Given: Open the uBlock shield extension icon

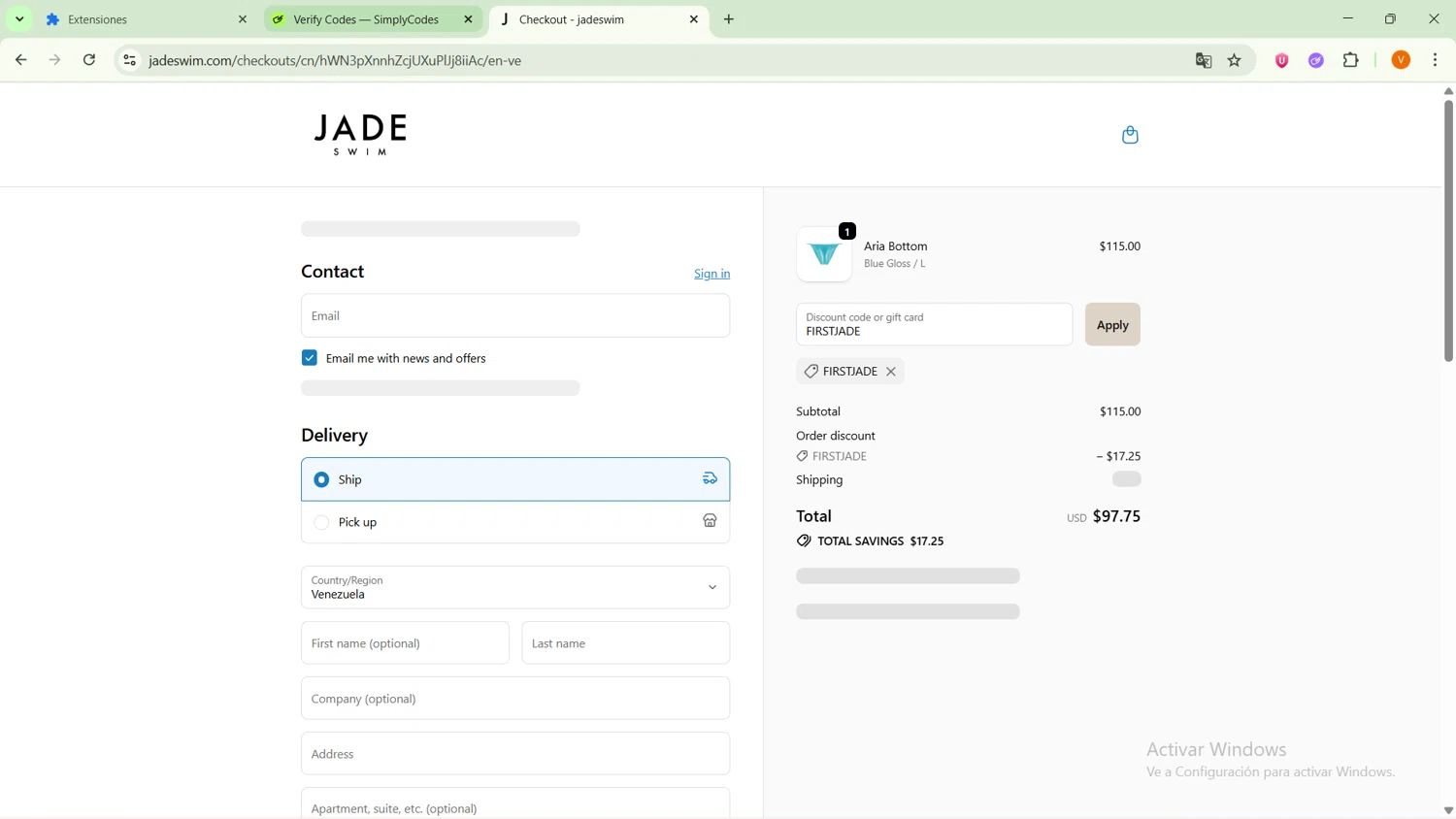Looking at the screenshot, I should (x=1282, y=60).
